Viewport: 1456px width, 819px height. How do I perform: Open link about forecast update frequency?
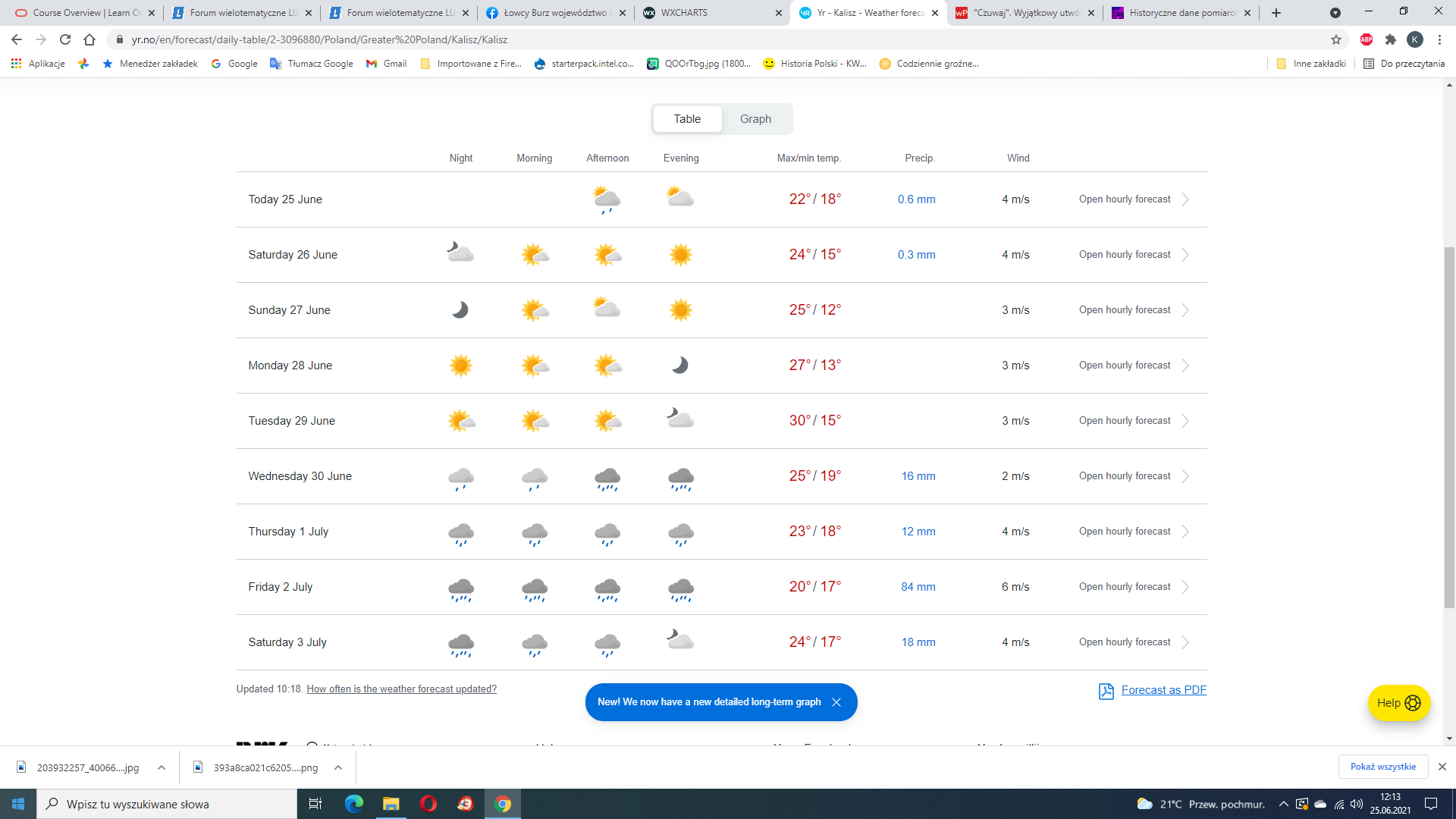(401, 689)
